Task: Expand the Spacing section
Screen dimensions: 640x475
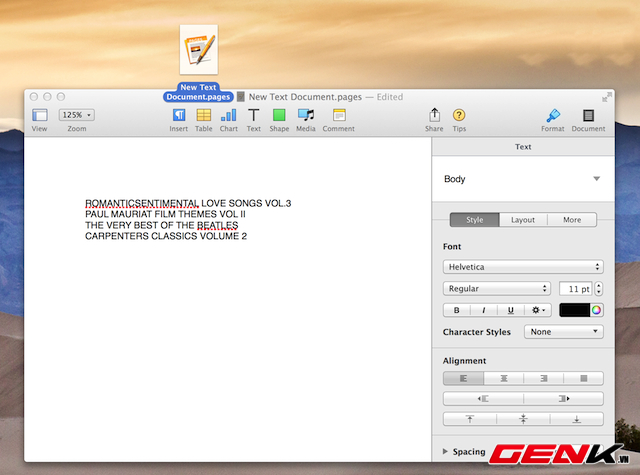Action: 445,451
